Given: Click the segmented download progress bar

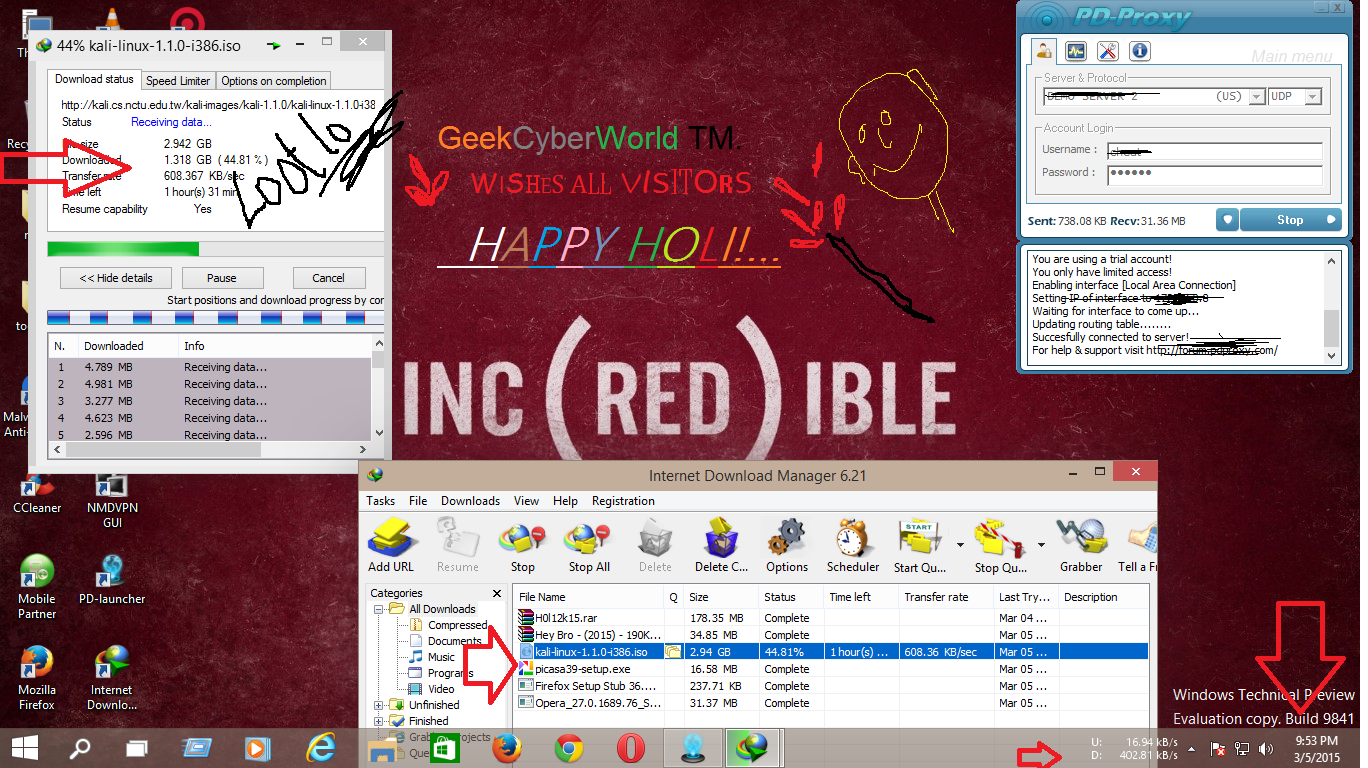Looking at the screenshot, I should pyautogui.click(x=215, y=317).
